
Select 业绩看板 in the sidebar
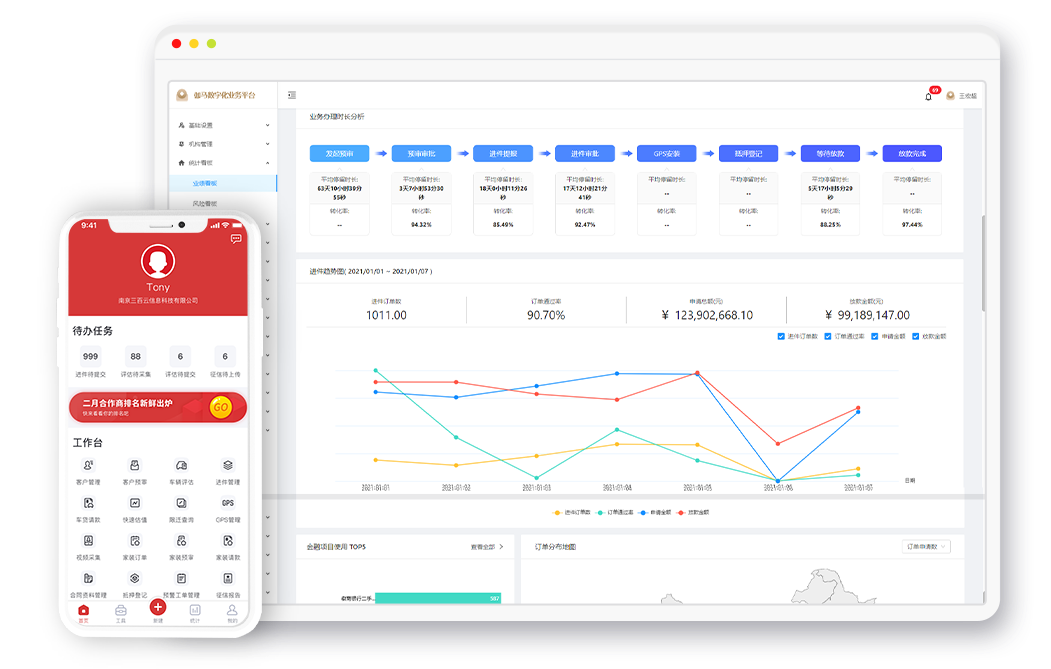206,183
